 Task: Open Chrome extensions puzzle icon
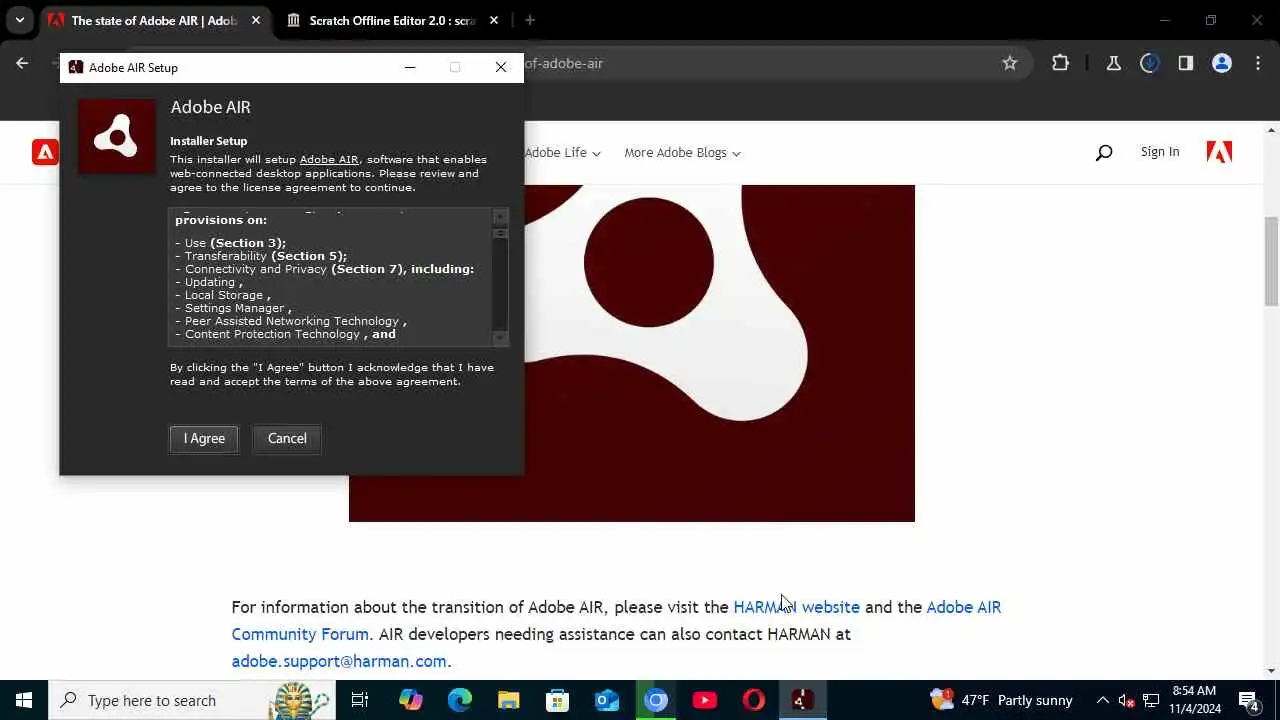point(1060,63)
